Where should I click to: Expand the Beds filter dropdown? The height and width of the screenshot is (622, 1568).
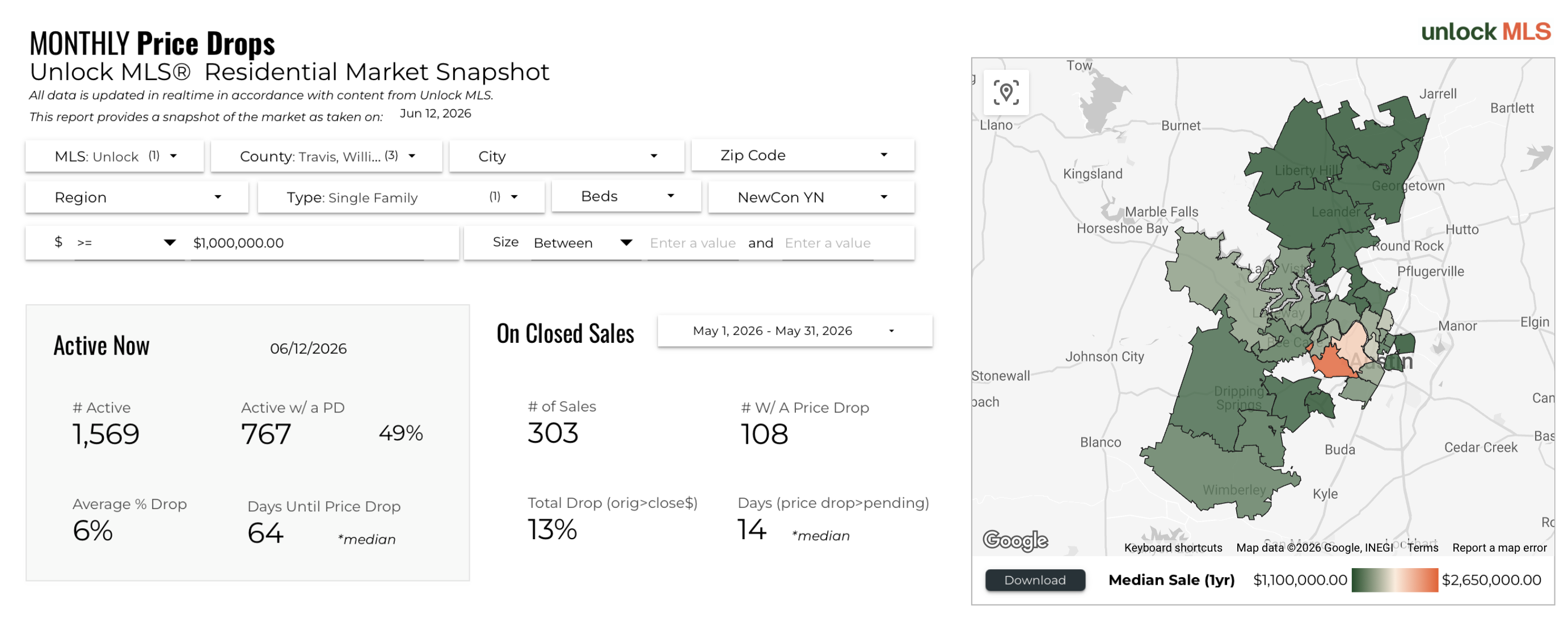626,196
